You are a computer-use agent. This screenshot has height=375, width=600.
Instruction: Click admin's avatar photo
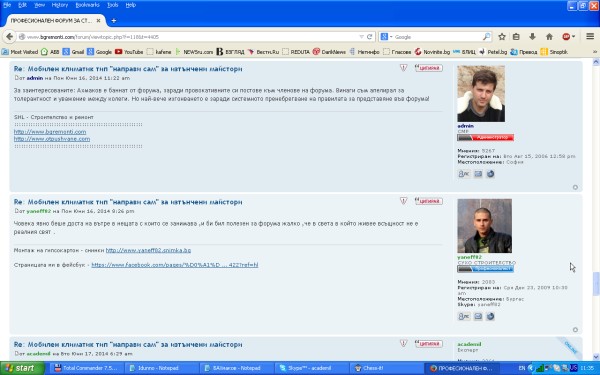(481, 94)
